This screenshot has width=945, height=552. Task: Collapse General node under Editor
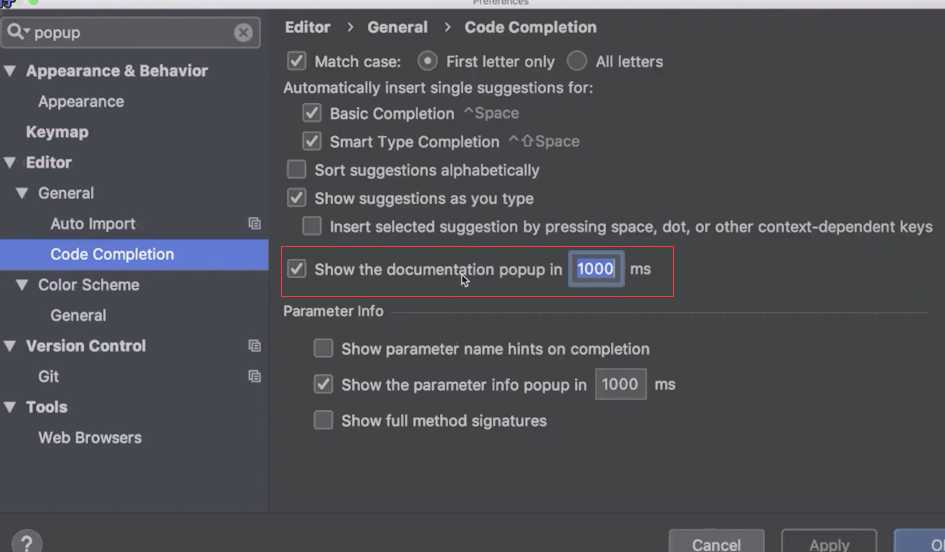point(22,193)
